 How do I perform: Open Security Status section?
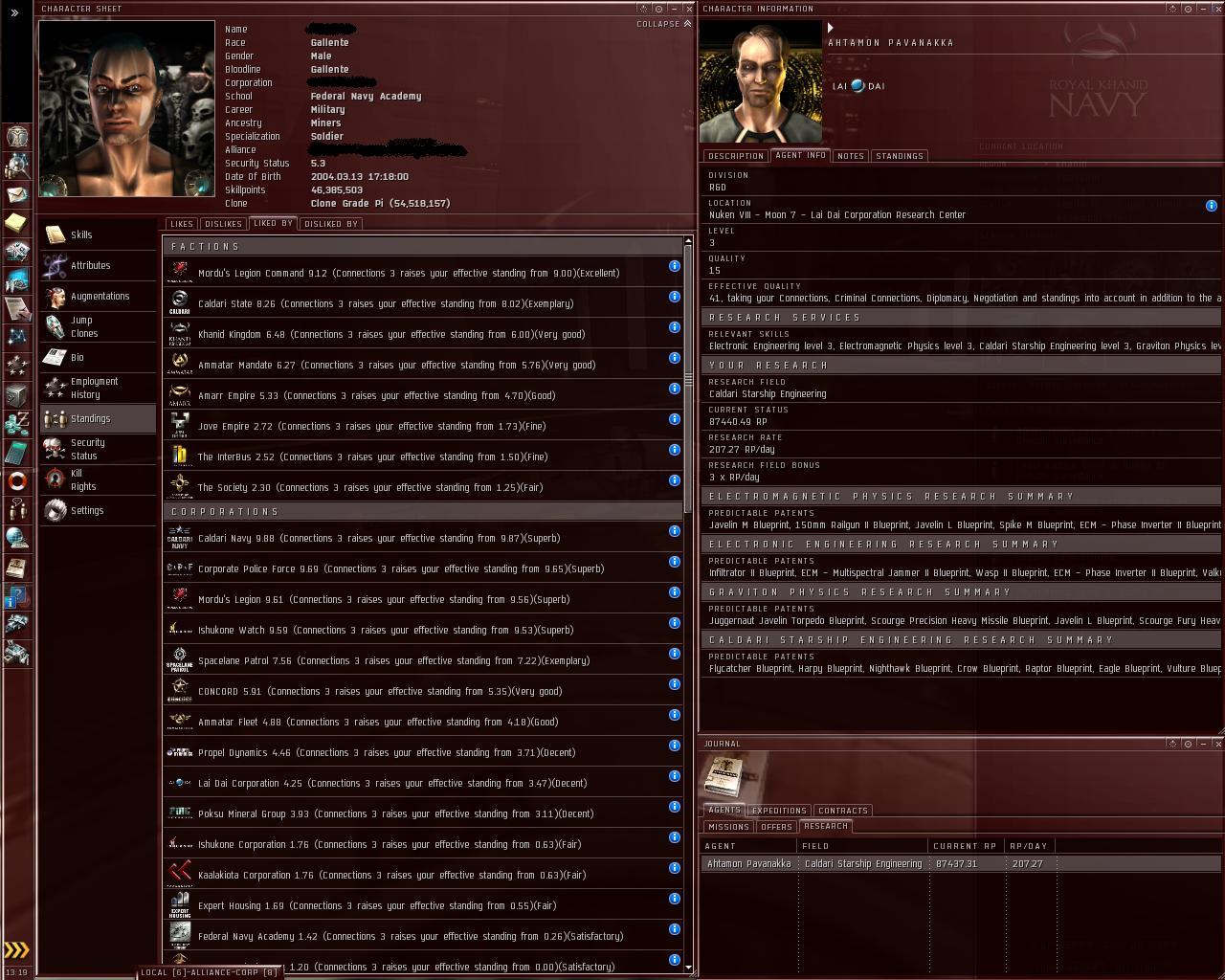coord(98,449)
